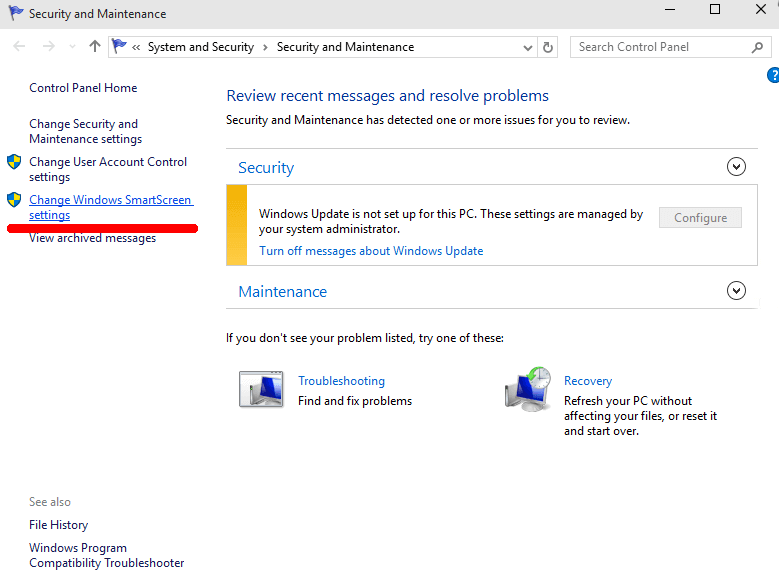779x578 pixels.
Task: Collapse the Security section chevron
Action: pos(736,166)
